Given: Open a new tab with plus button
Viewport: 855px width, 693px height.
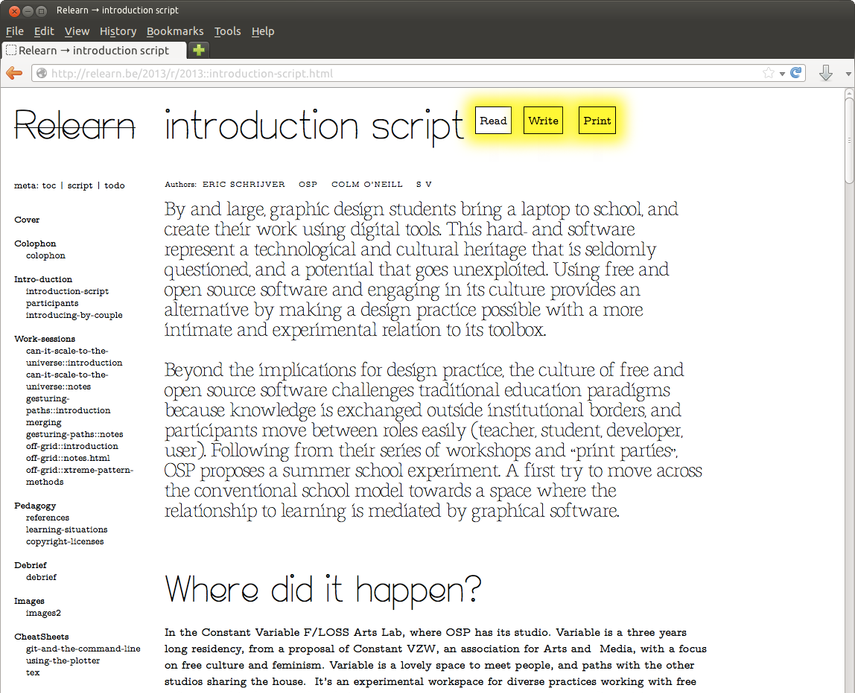Looking at the screenshot, I should (199, 50).
